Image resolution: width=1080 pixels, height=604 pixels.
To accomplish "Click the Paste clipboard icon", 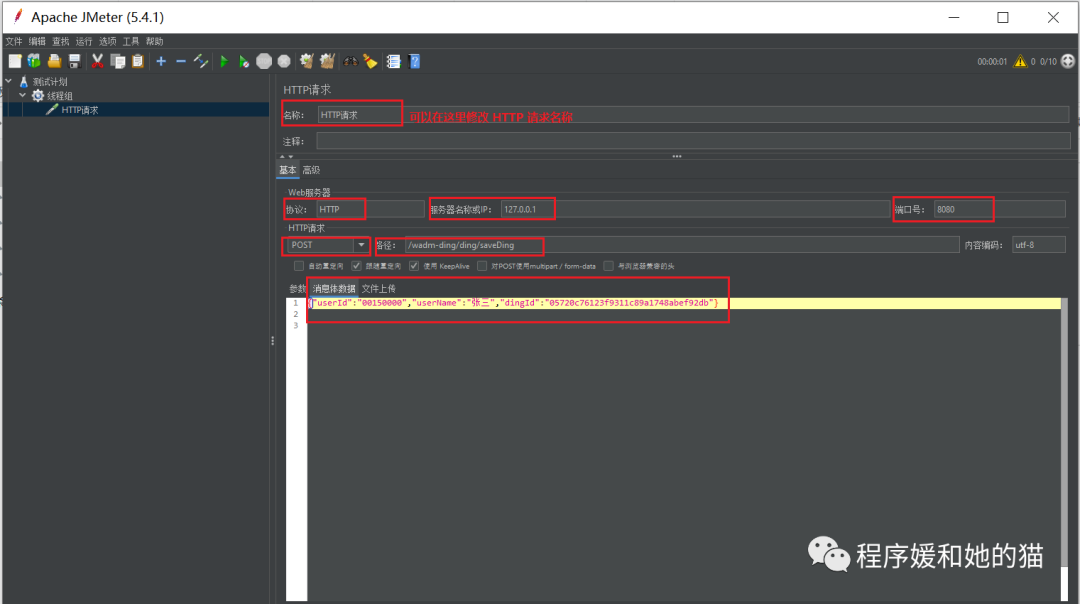I will pyautogui.click(x=138, y=61).
